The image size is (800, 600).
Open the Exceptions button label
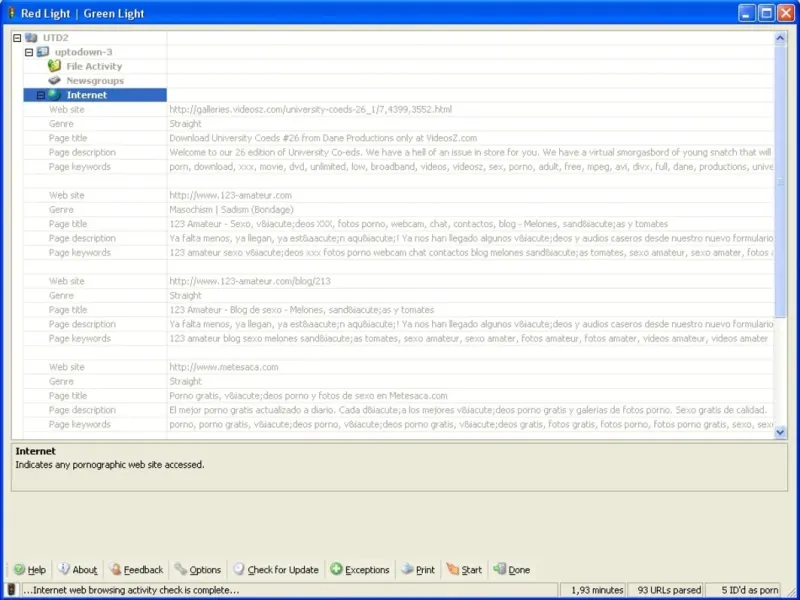(367, 570)
